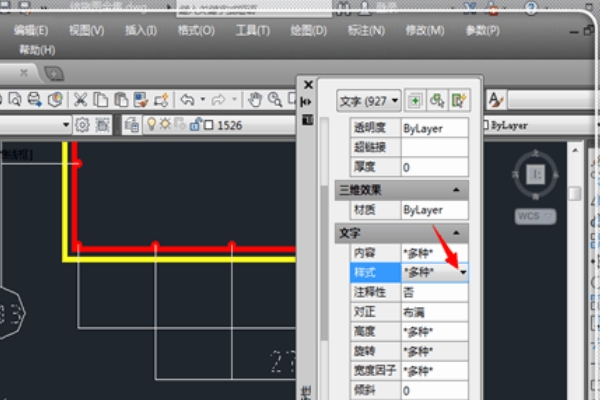Viewport: 600px width, 400px height.
Task: Undo the last action
Action: pos(187,100)
